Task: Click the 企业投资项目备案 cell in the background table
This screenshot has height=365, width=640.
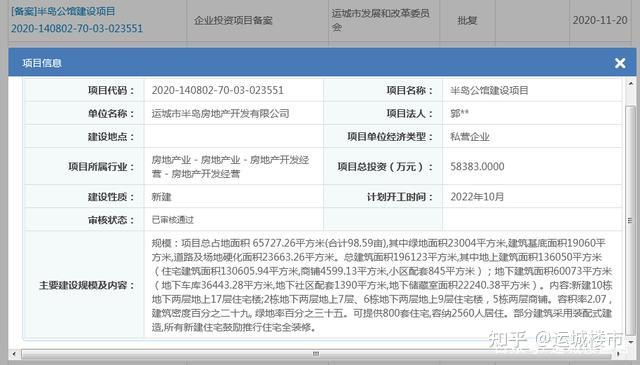Action: tap(233, 20)
